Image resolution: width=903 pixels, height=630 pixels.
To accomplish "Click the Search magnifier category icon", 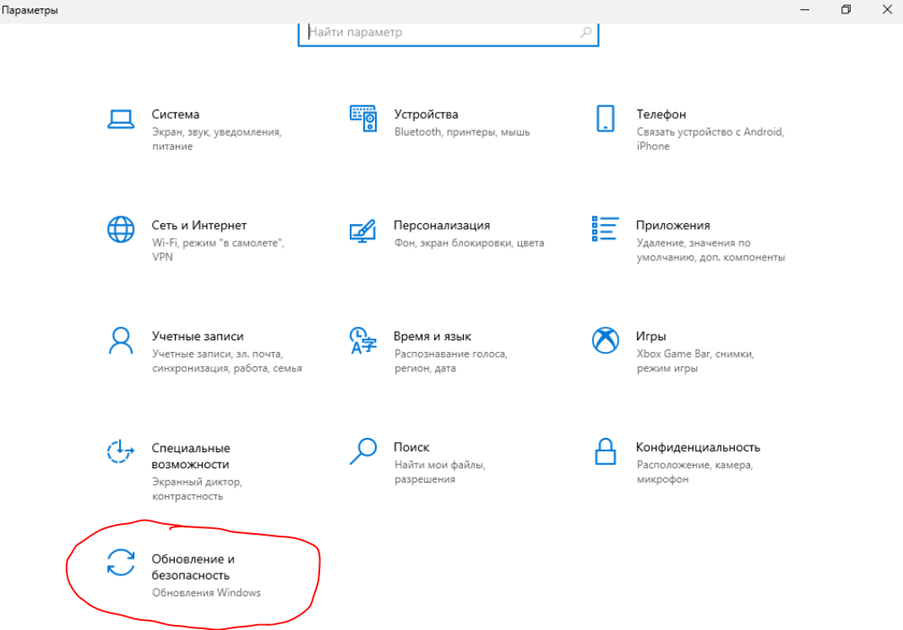I will 363,451.
